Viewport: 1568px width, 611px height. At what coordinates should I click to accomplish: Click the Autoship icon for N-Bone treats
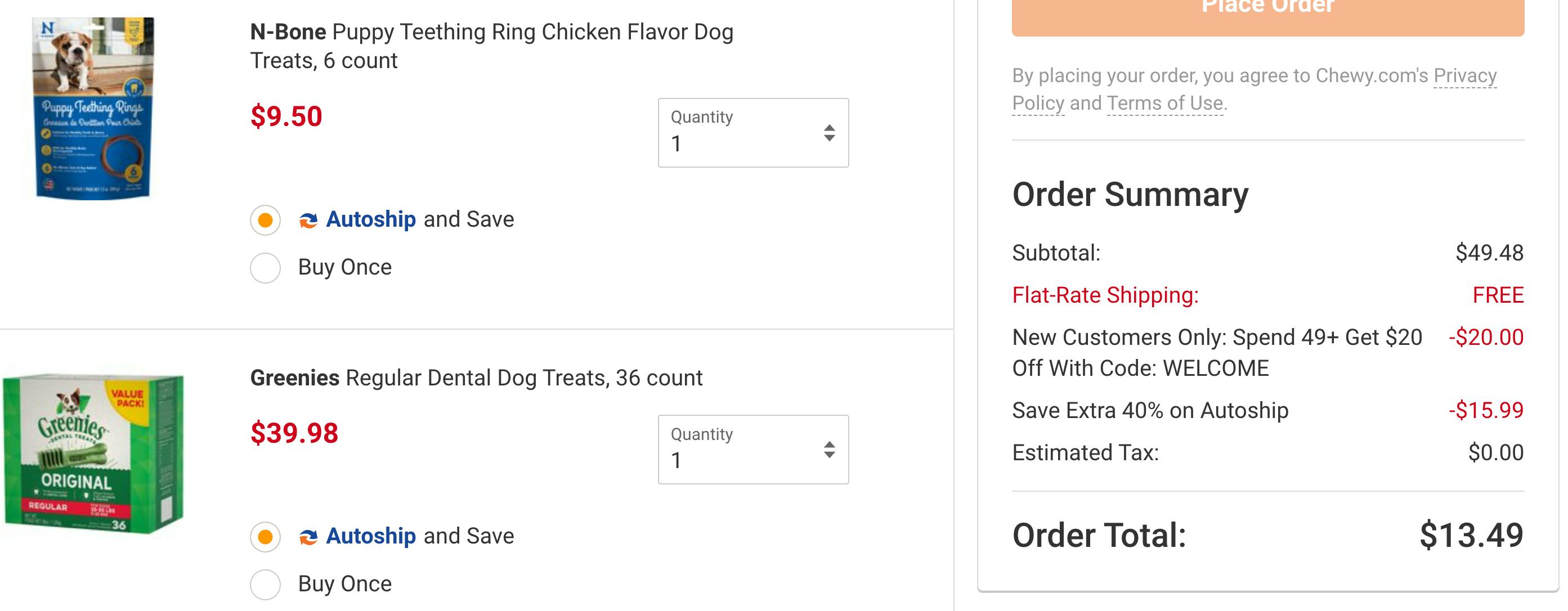[x=308, y=221]
